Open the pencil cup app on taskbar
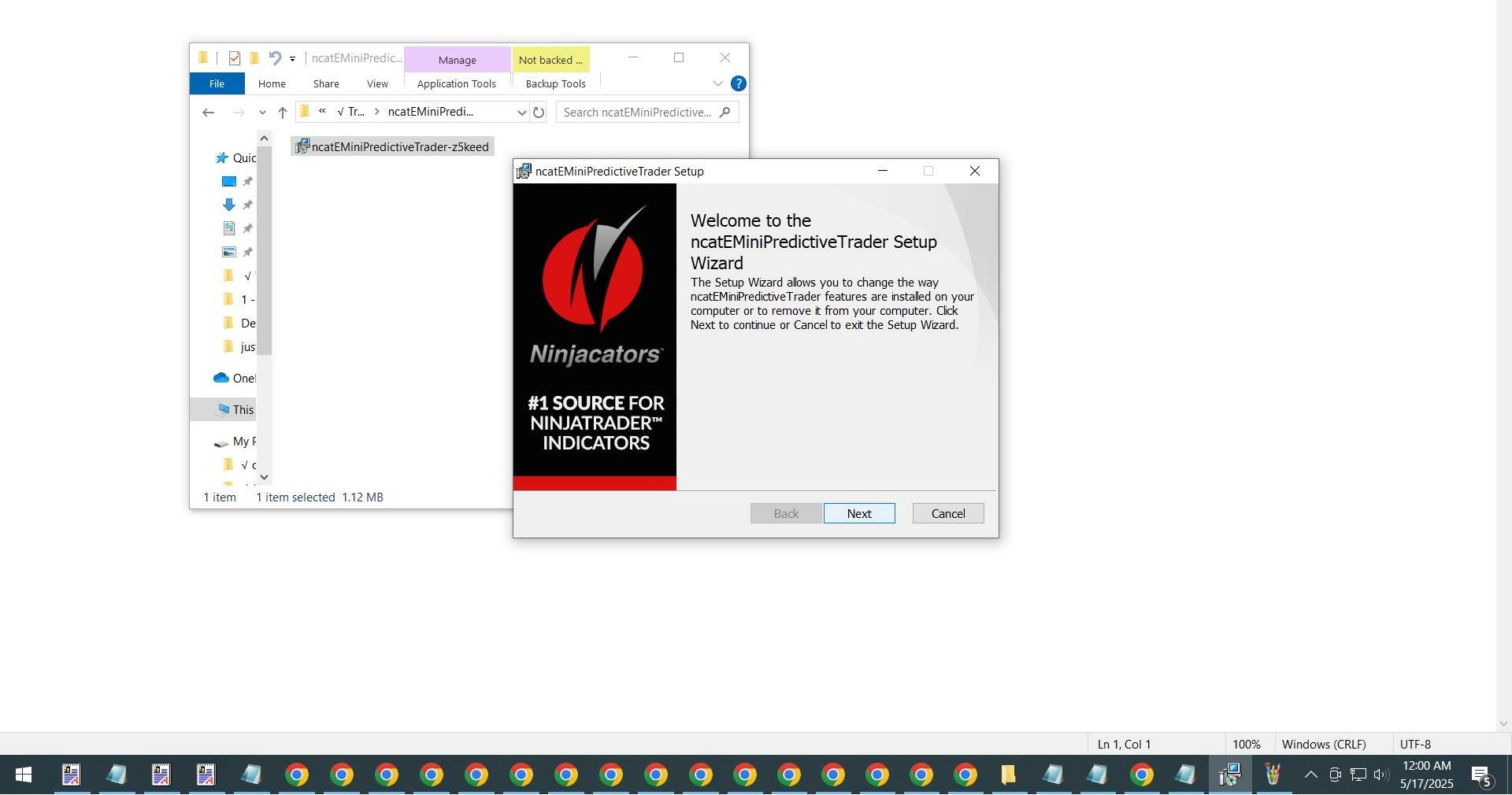 click(x=1273, y=775)
